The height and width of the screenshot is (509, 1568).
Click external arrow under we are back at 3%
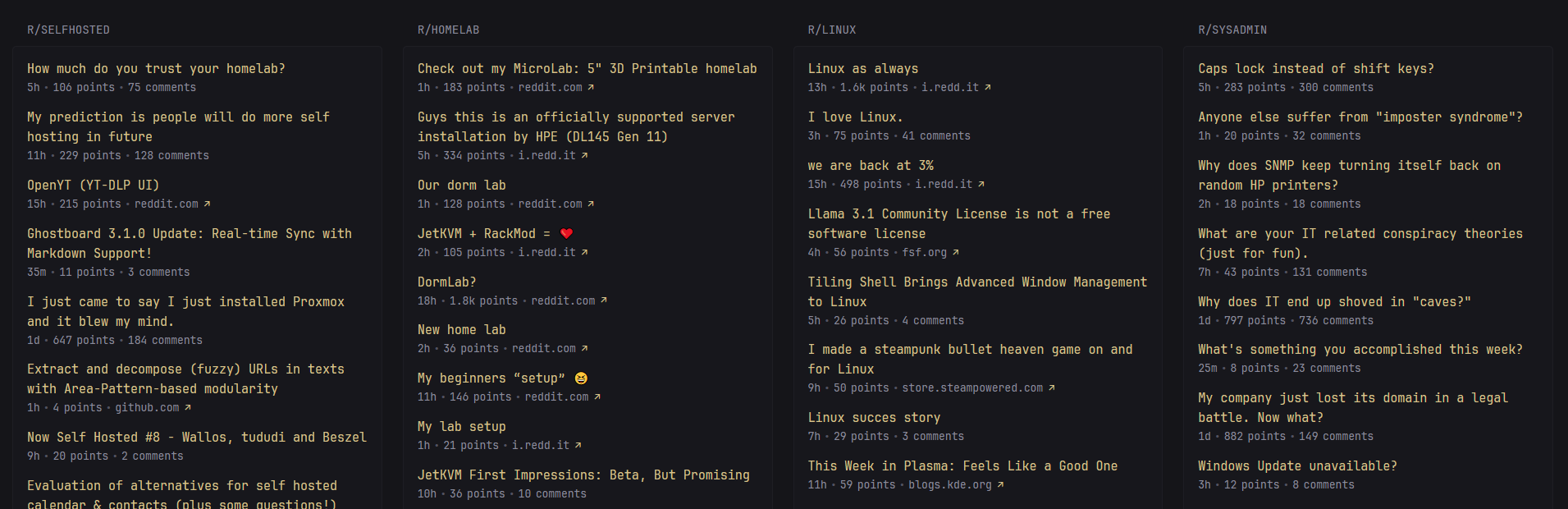[x=981, y=185]
